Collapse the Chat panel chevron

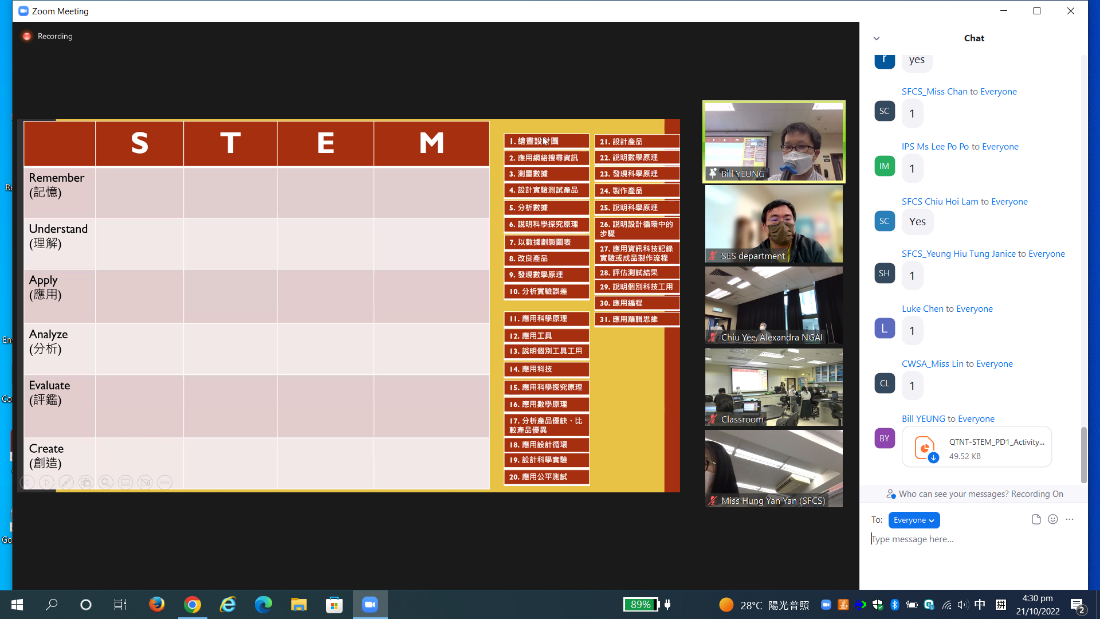coord(877,38)
